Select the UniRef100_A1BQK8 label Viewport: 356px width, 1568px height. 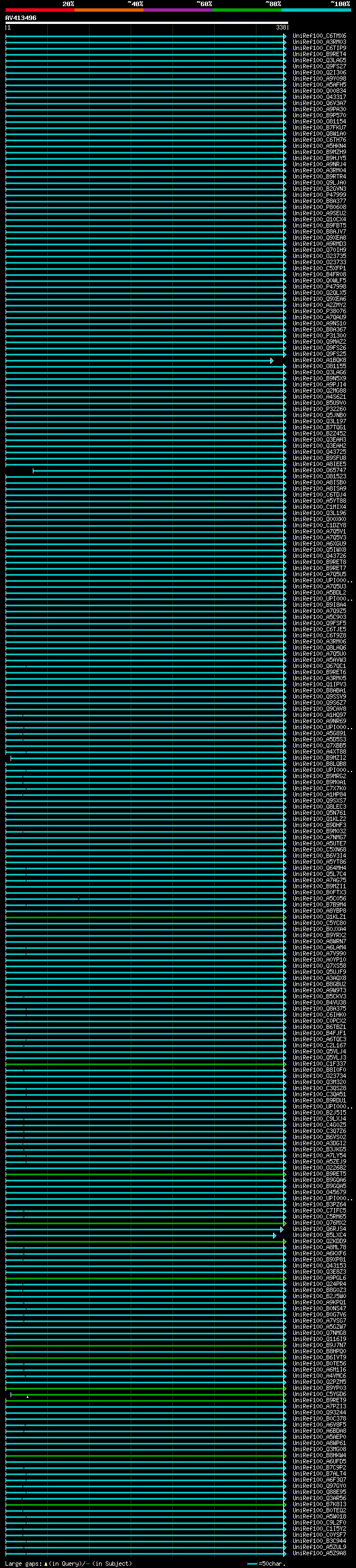319,360
